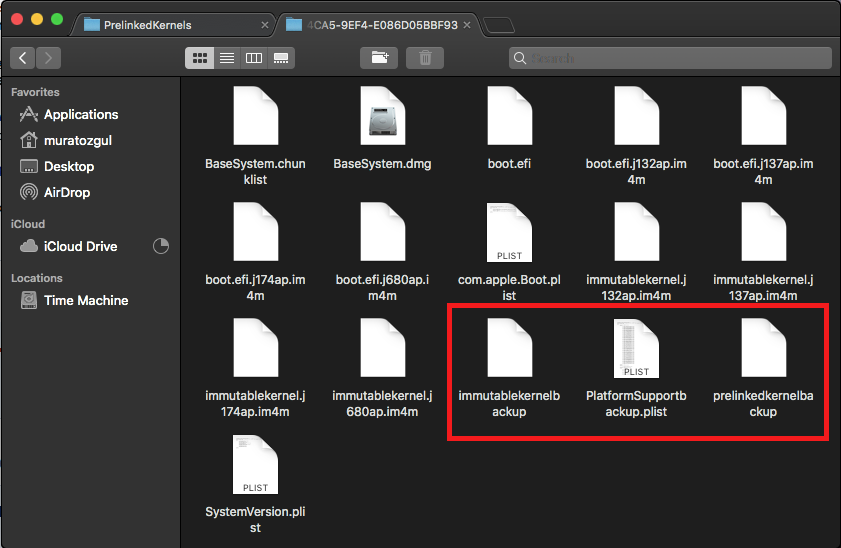Minimize the Finder window with the yellow button

[x=36, y=19]
